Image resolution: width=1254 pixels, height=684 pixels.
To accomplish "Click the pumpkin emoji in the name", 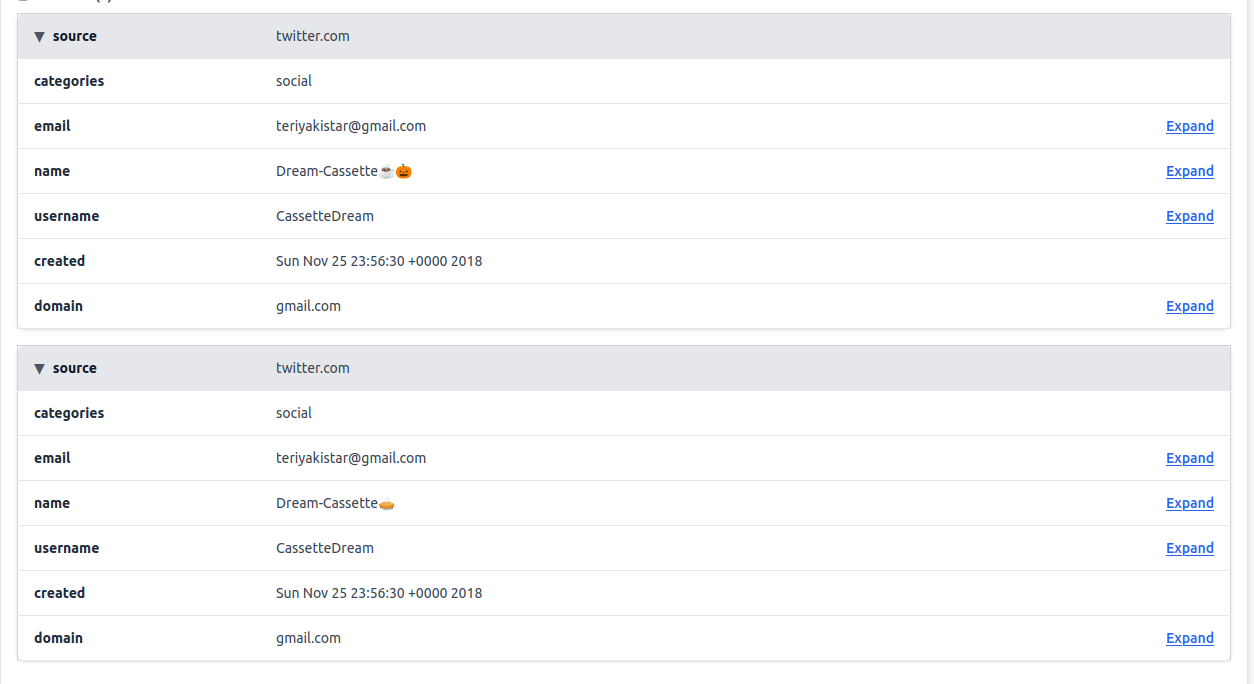I will tap(404, 171).
